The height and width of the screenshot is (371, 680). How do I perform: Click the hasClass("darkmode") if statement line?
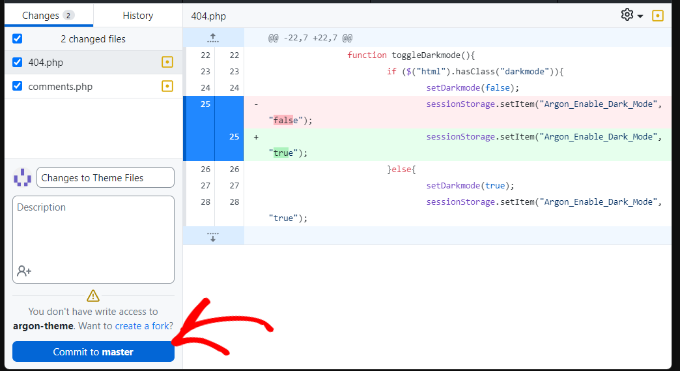pos(475,71)
